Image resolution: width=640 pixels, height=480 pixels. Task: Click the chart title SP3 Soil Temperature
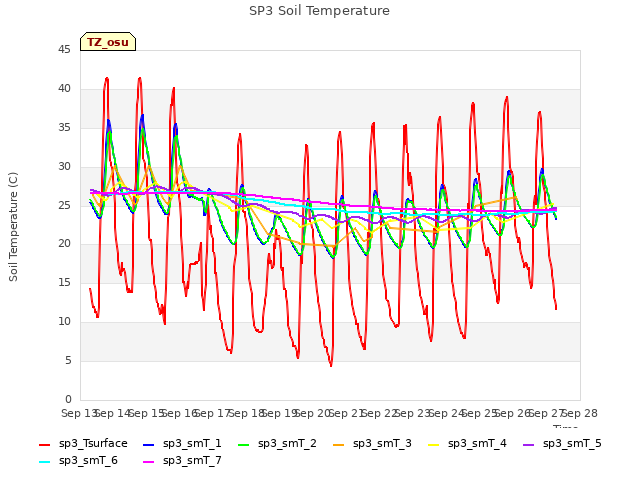coord(319,11)
